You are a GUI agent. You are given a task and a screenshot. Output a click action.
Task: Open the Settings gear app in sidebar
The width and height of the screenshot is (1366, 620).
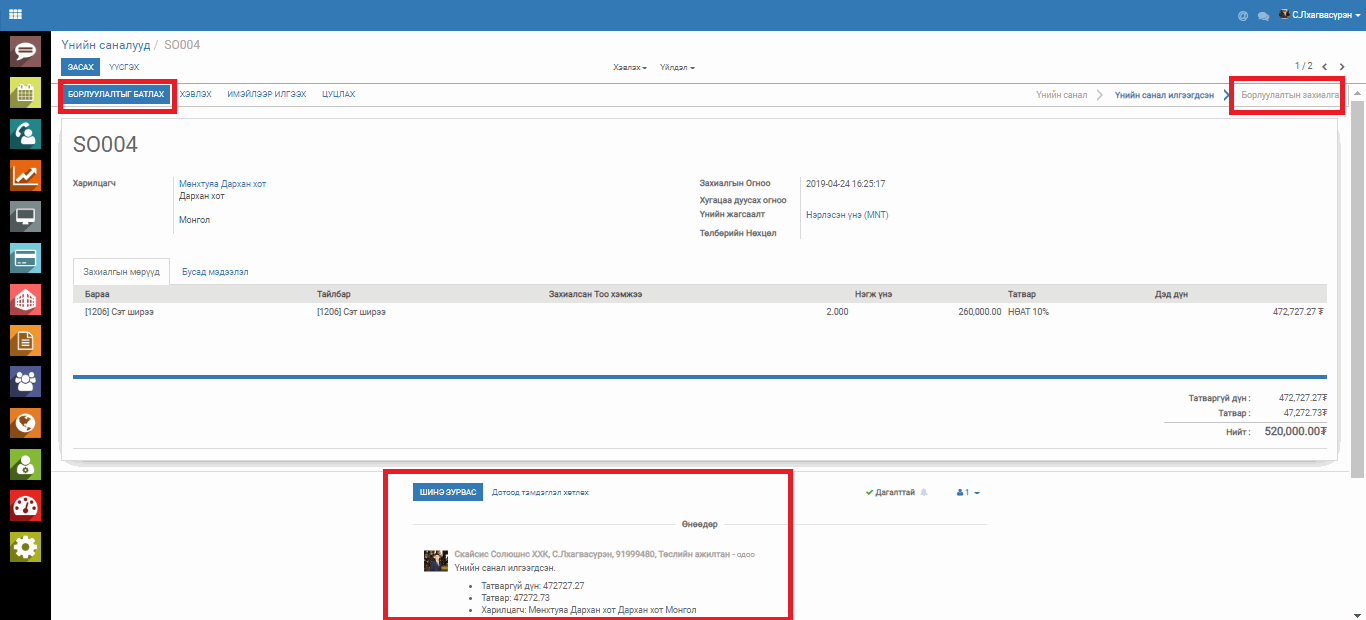tap(25, 547)
